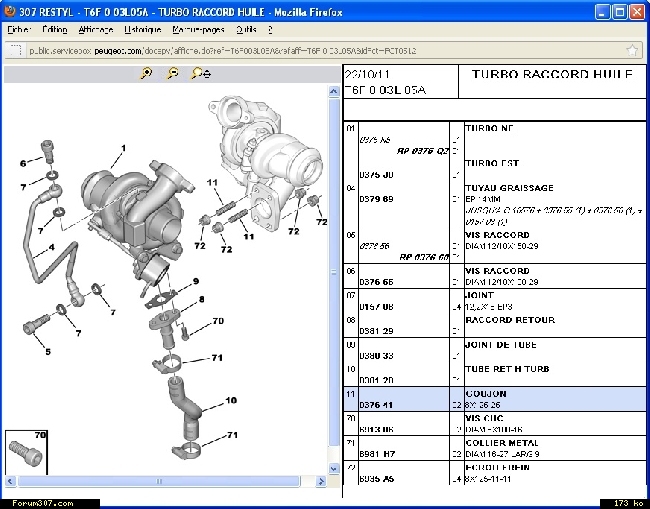Click the zoom out magnifier icon
Image resolution: width=650 pixels, height=509 pixels.
[173, 73]
